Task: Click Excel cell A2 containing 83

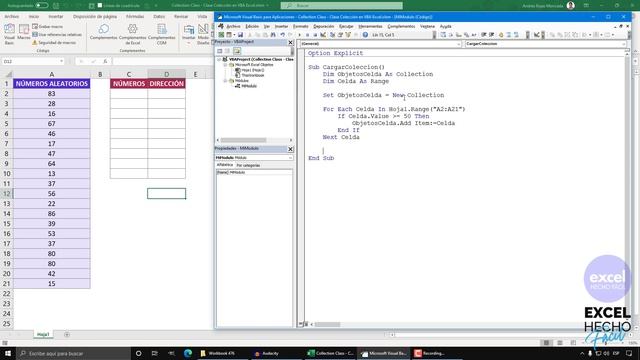Action: tap(51, 93)
